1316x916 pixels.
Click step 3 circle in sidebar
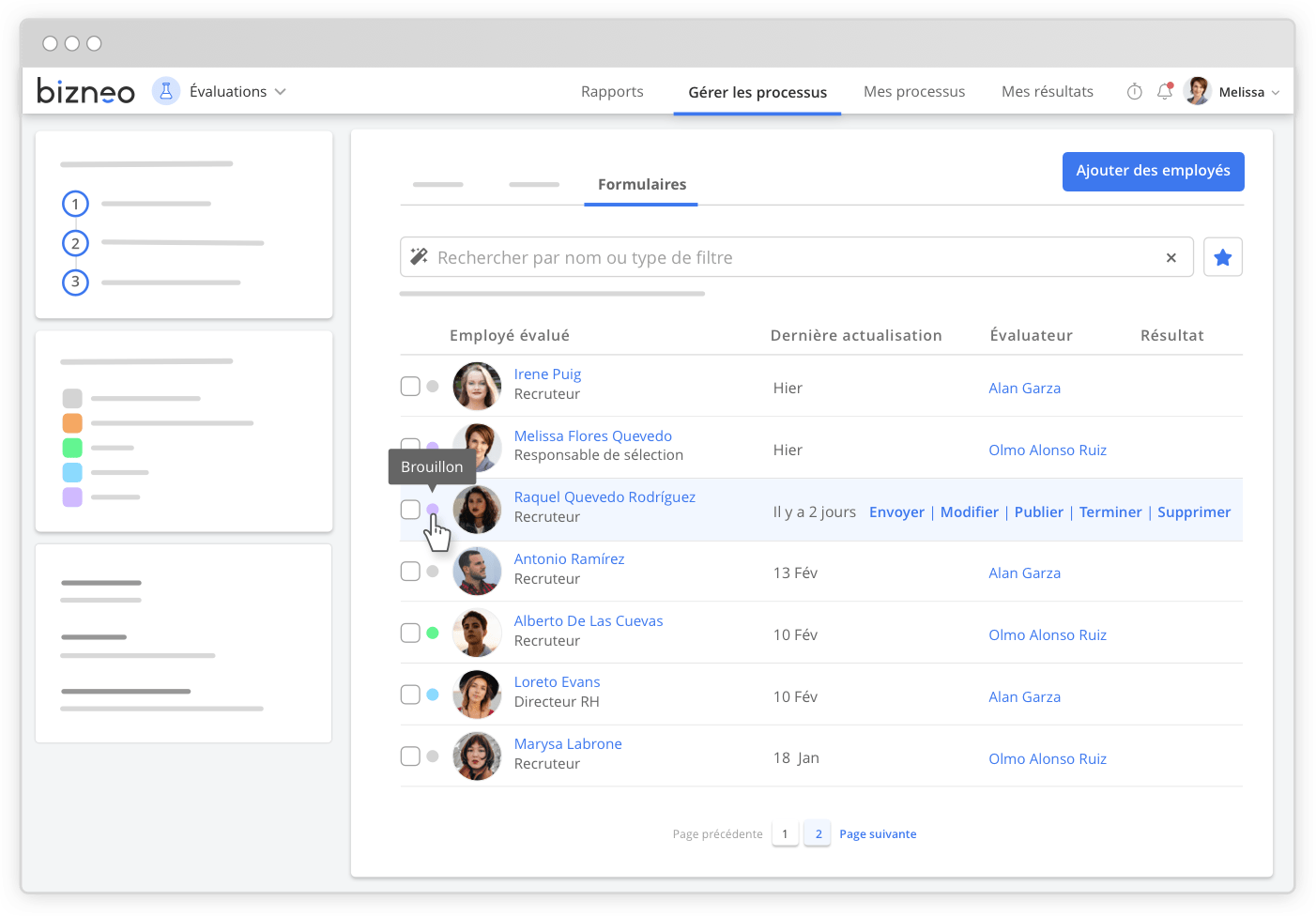75,282
